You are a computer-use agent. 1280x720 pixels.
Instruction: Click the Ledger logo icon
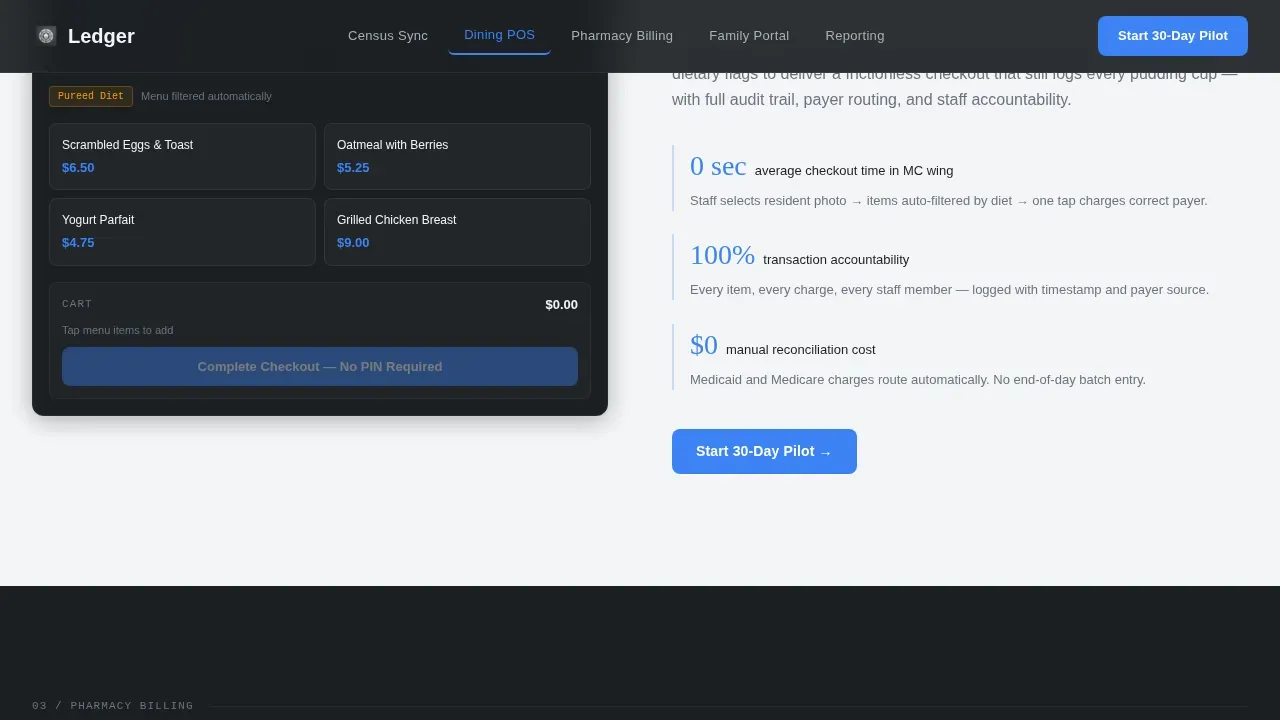click(x=46, y=36)
